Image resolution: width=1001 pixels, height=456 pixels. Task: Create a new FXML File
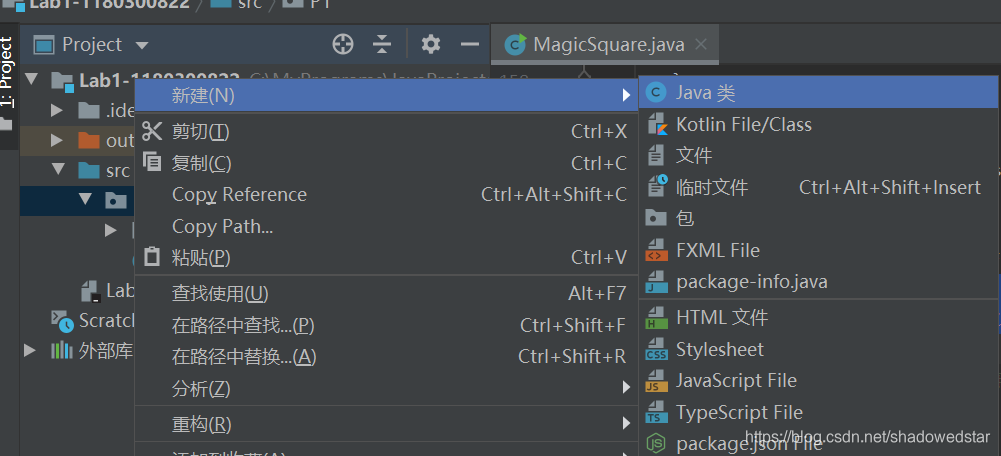tap(819, 250)
